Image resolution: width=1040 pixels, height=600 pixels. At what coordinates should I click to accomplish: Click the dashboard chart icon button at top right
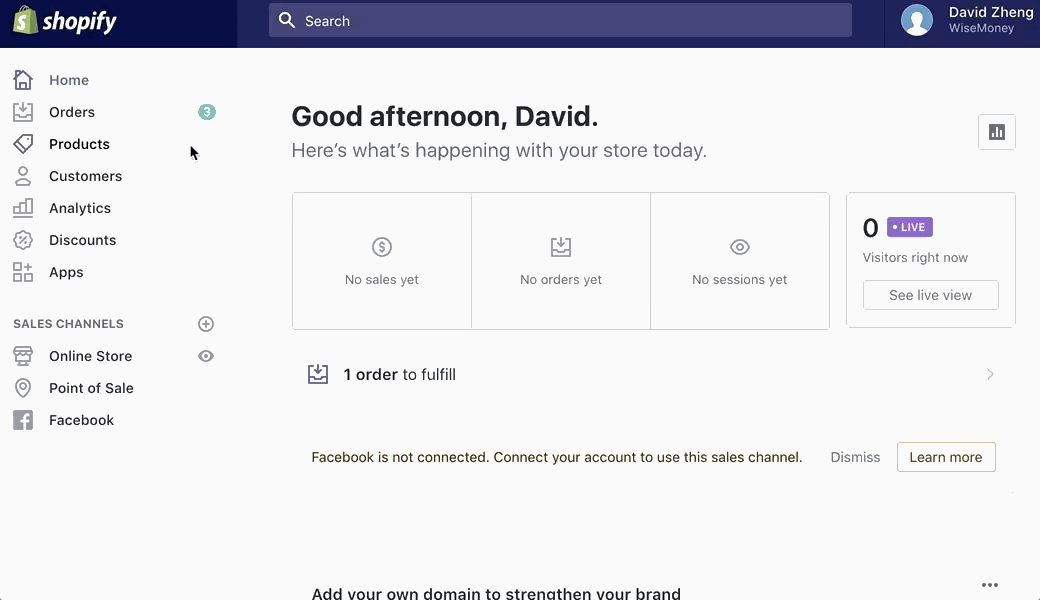point(996,132)
